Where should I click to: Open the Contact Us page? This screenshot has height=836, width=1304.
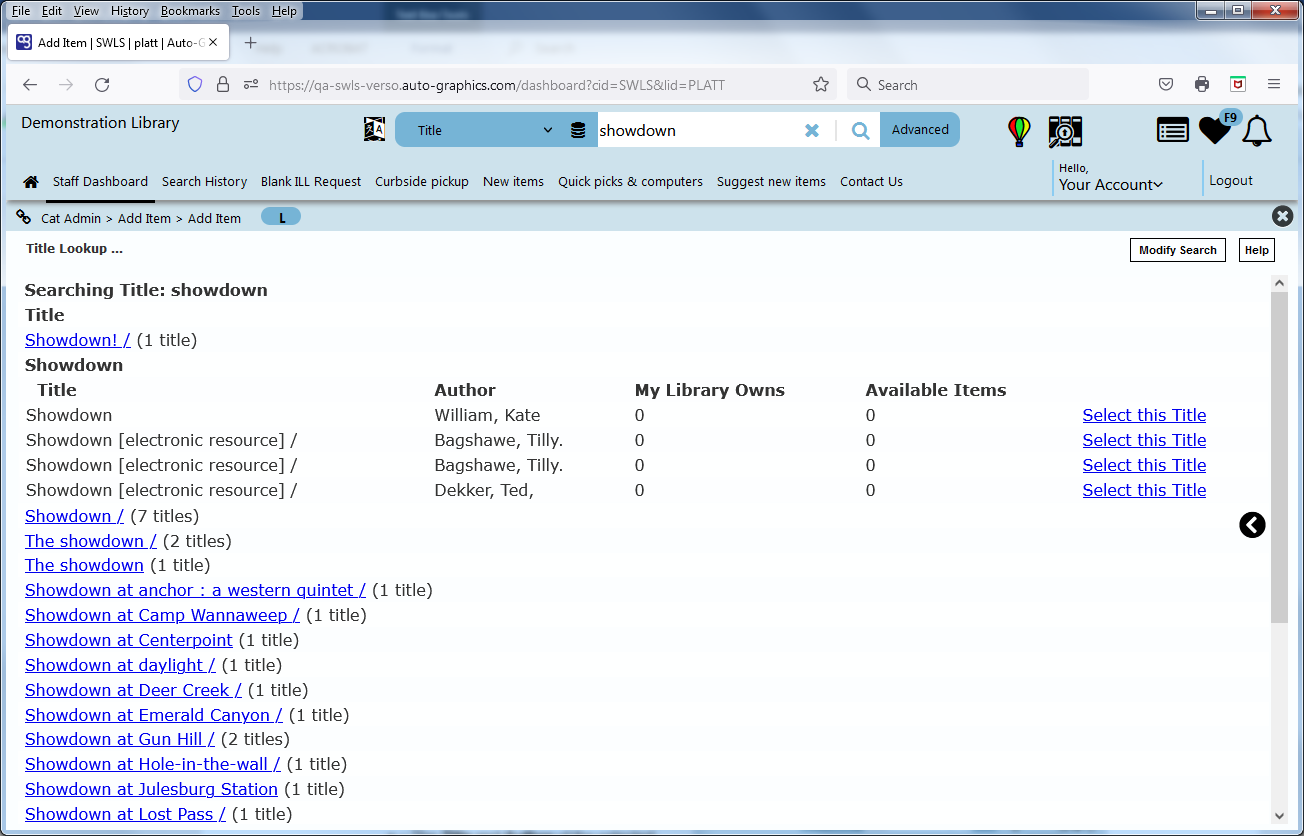pyautogui.click(x=871, y=182)
